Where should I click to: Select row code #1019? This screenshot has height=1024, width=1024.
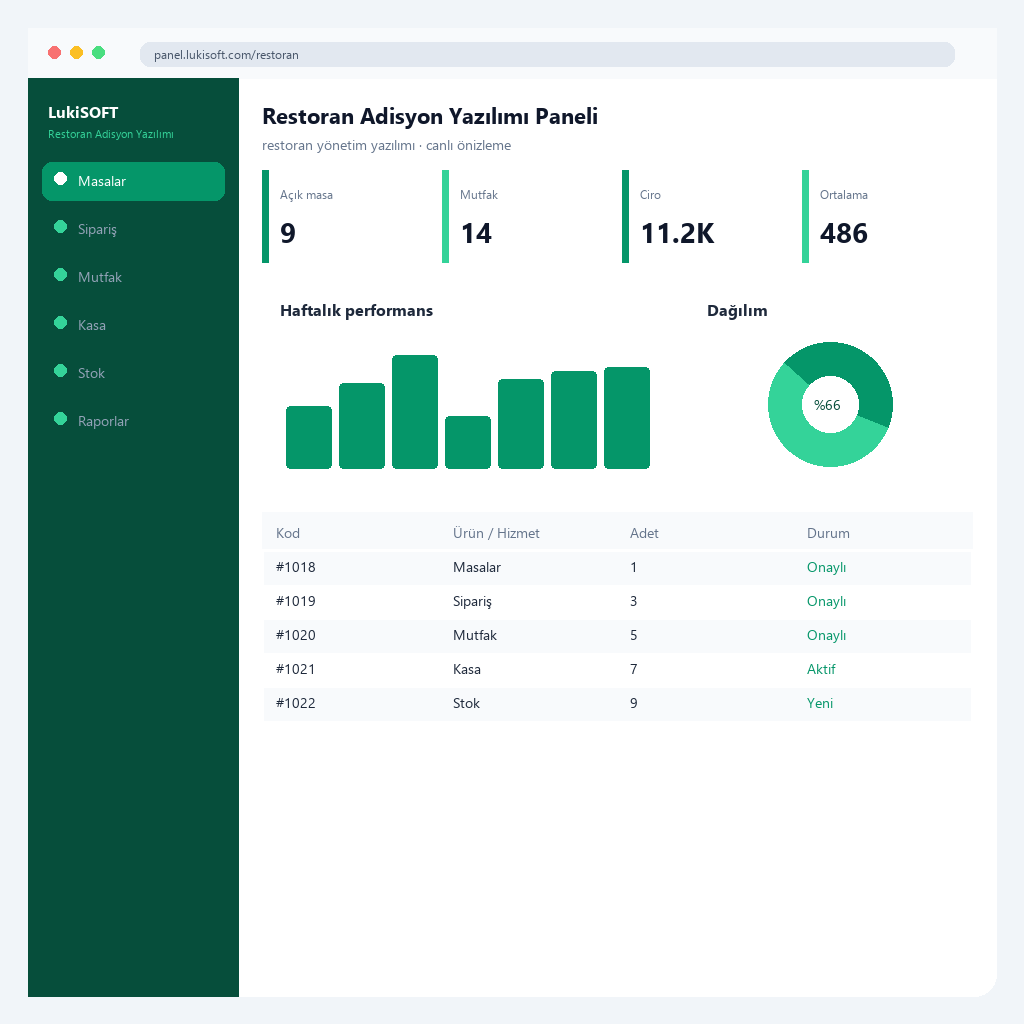(295, 601)
